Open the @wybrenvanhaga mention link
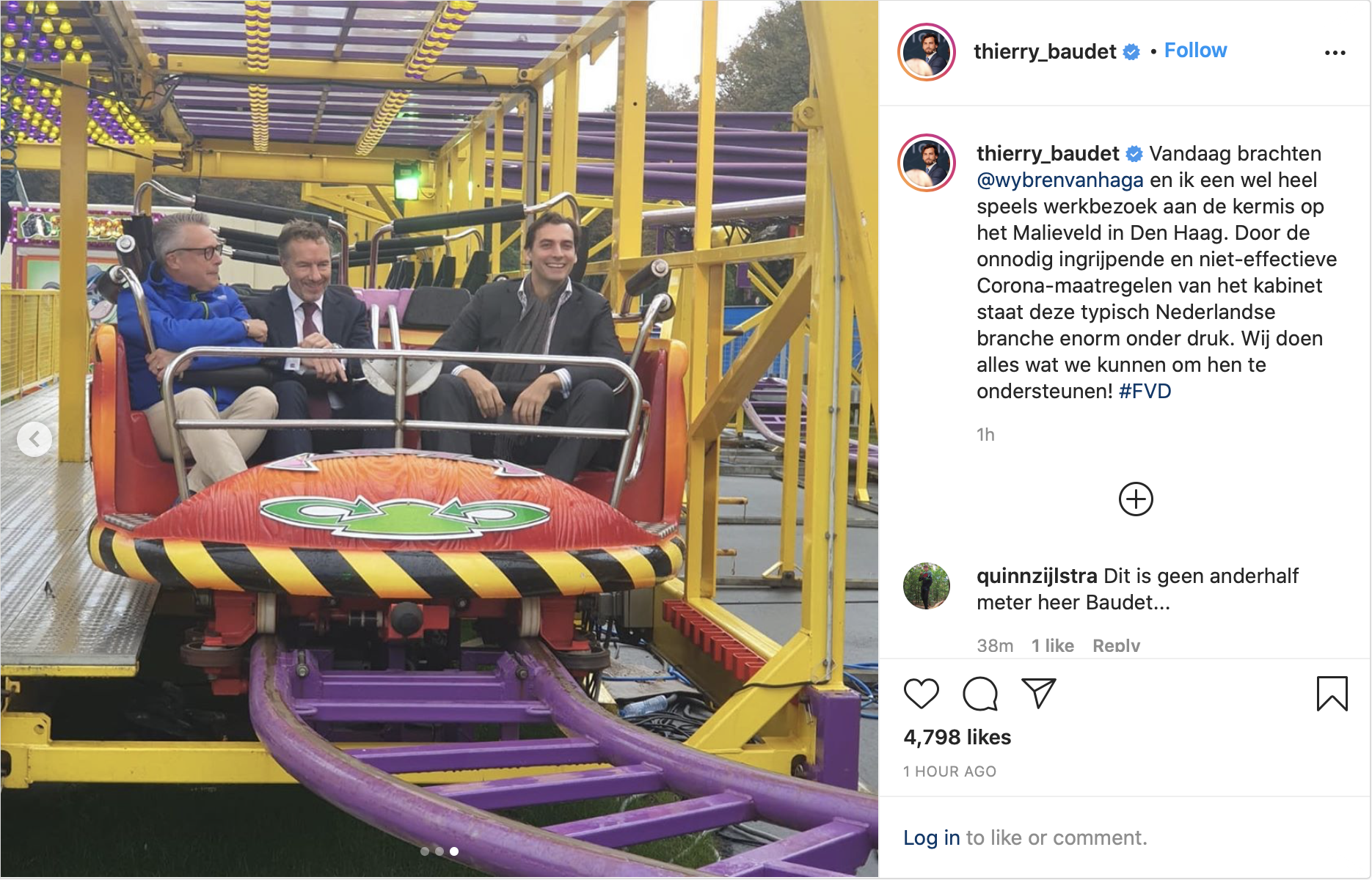Viewport: 1372px width, 880px height. click(x=1059, y=180)
